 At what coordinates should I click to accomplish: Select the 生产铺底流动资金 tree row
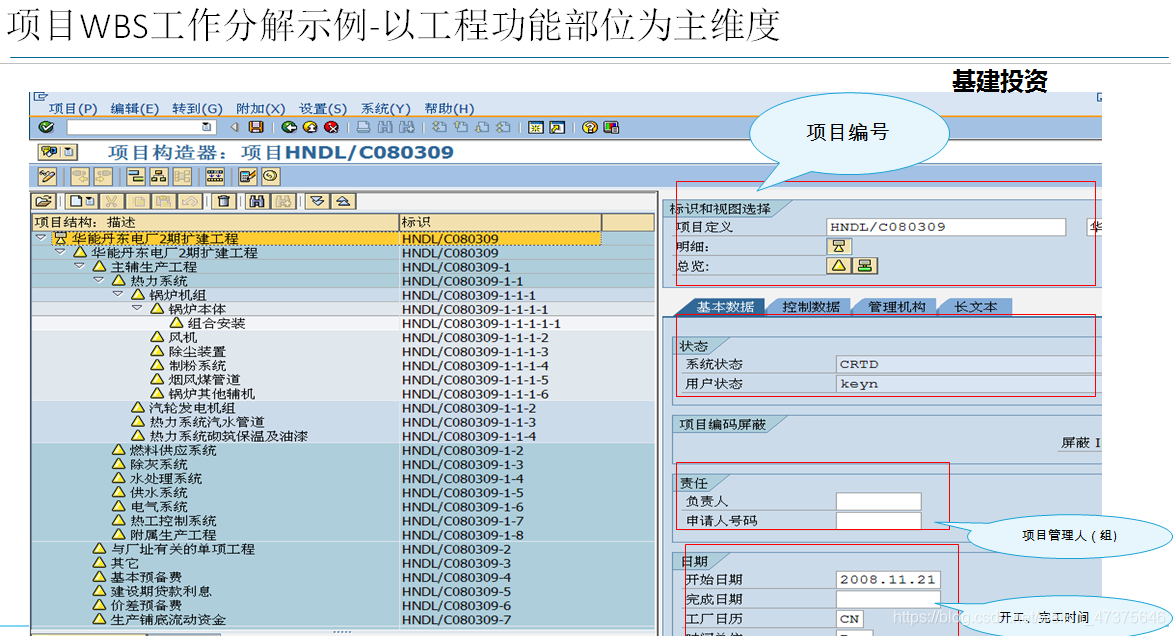(342, 620)
